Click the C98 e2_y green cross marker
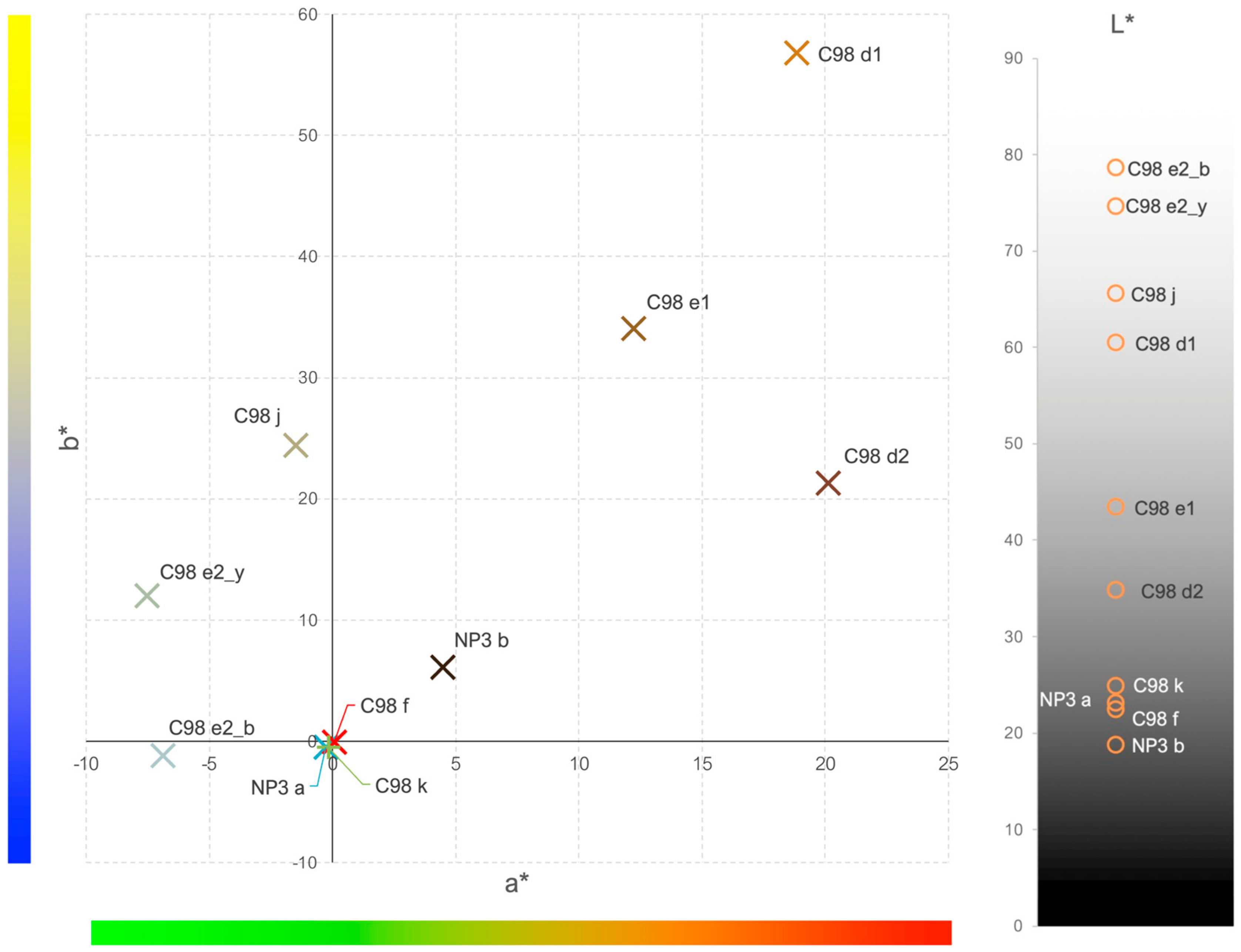This screenshot has width=1241, height=952. coord(147,596)
